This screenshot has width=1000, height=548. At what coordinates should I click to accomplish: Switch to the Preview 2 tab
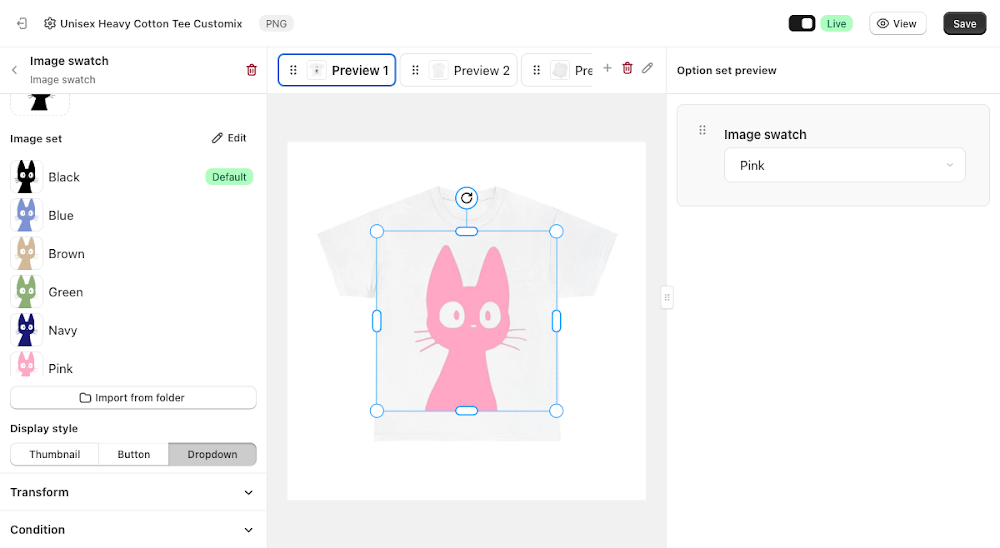459,70
